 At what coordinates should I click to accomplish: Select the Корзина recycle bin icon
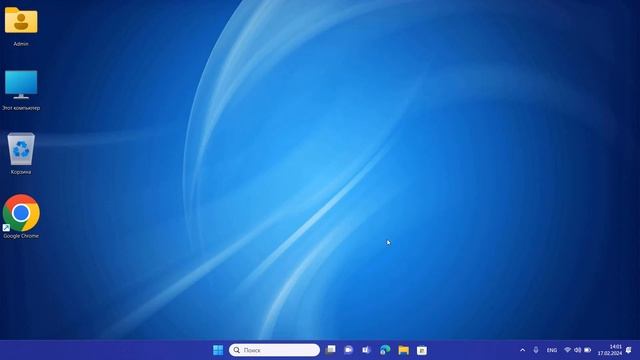click(x=21, y=153)
